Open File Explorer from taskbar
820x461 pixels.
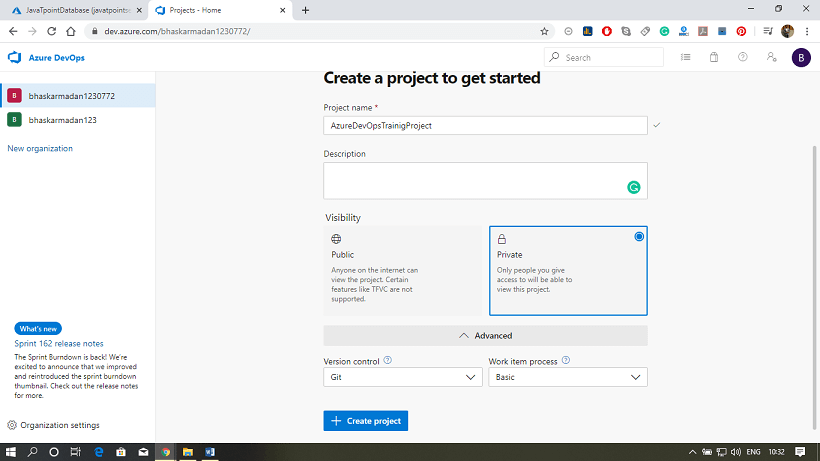(188, 452)
